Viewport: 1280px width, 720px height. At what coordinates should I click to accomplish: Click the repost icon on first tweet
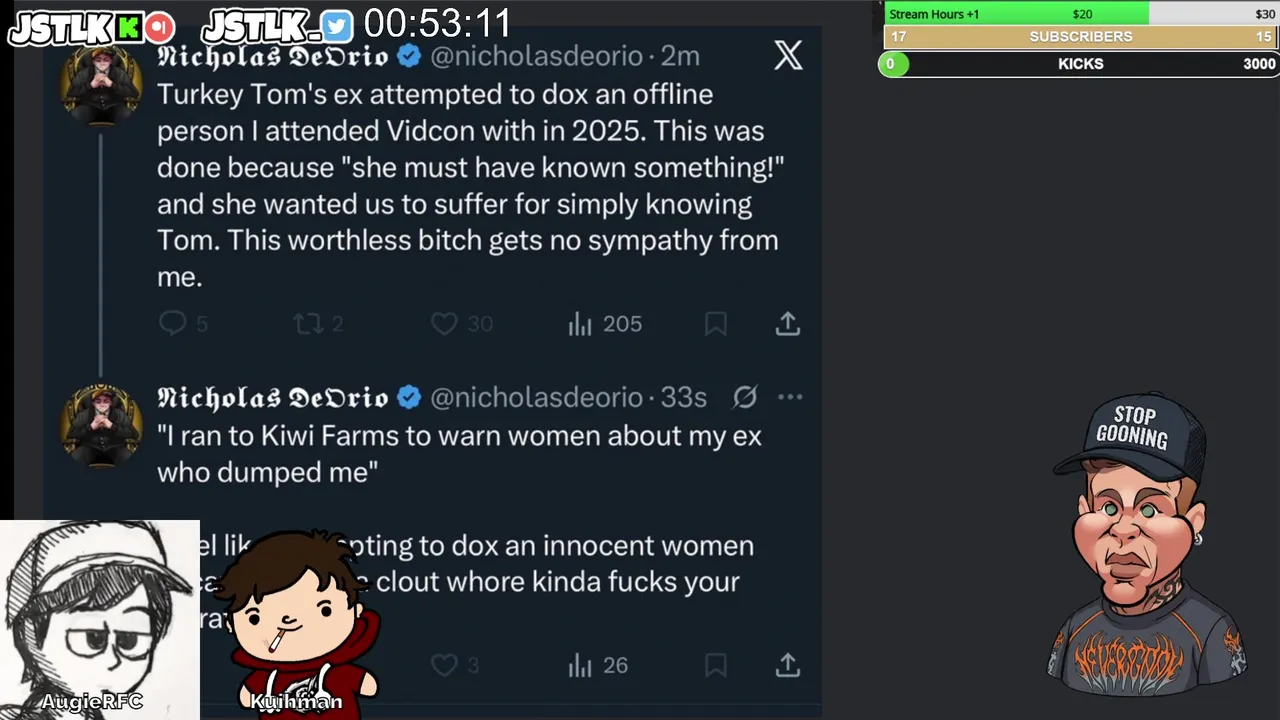click(307, 323)
